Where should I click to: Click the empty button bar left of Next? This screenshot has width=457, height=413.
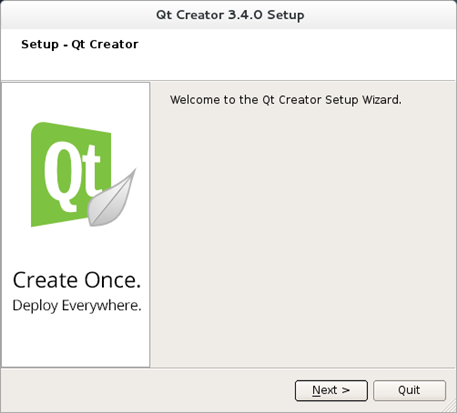[147, 390]
